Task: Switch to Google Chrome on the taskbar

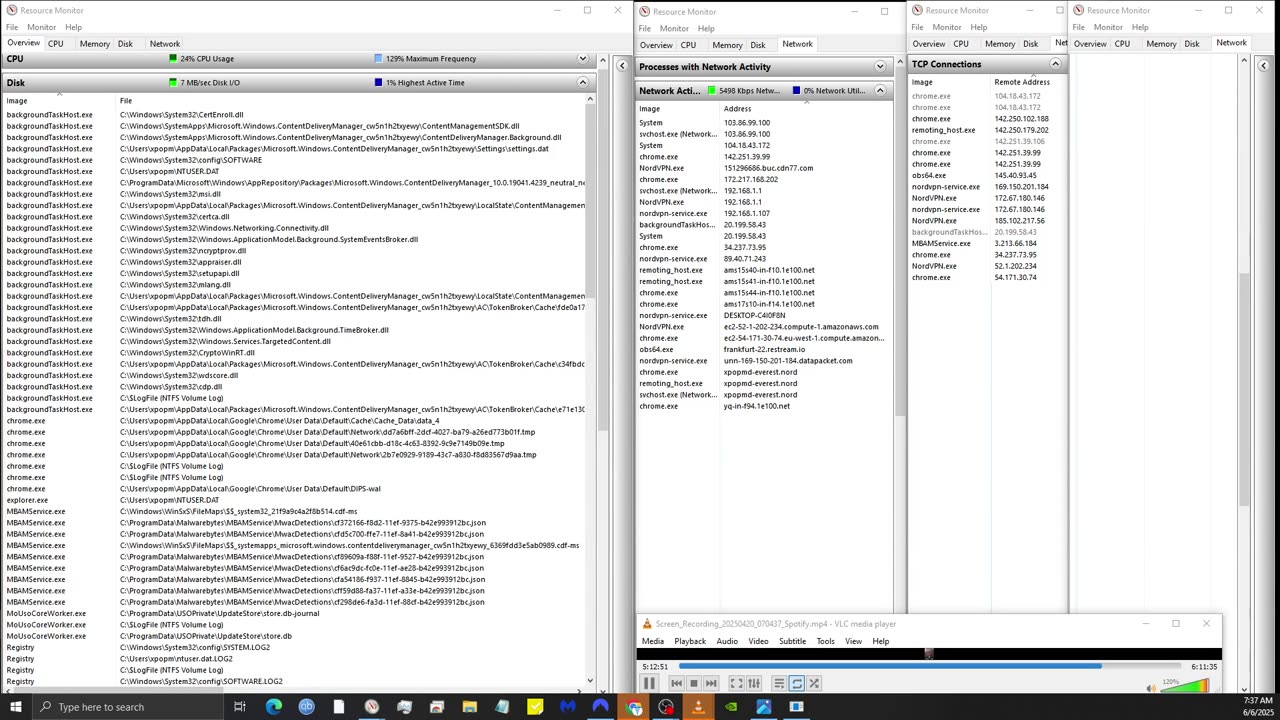Action: point(634,707)
